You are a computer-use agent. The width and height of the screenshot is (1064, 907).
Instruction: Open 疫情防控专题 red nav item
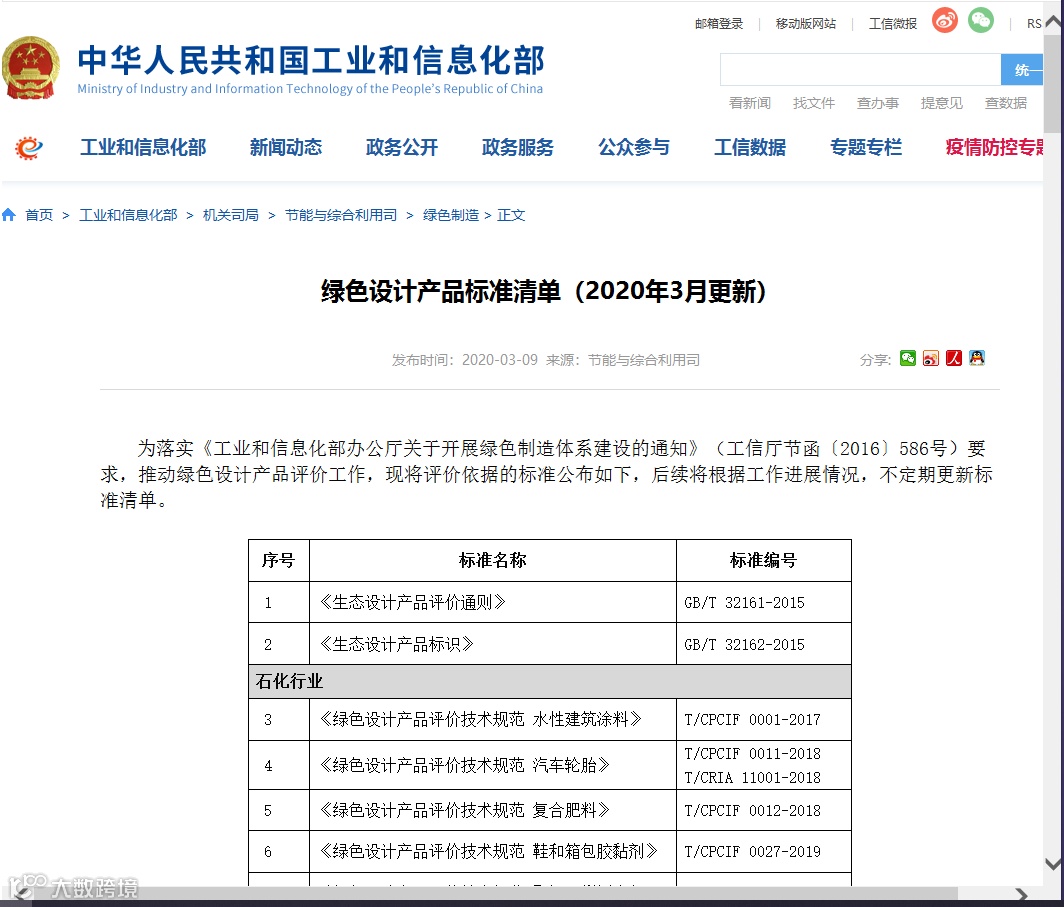(994, 147)
